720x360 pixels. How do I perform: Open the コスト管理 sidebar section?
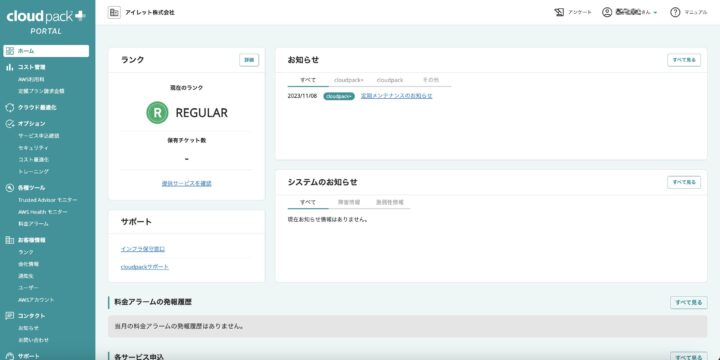(32, 67)
